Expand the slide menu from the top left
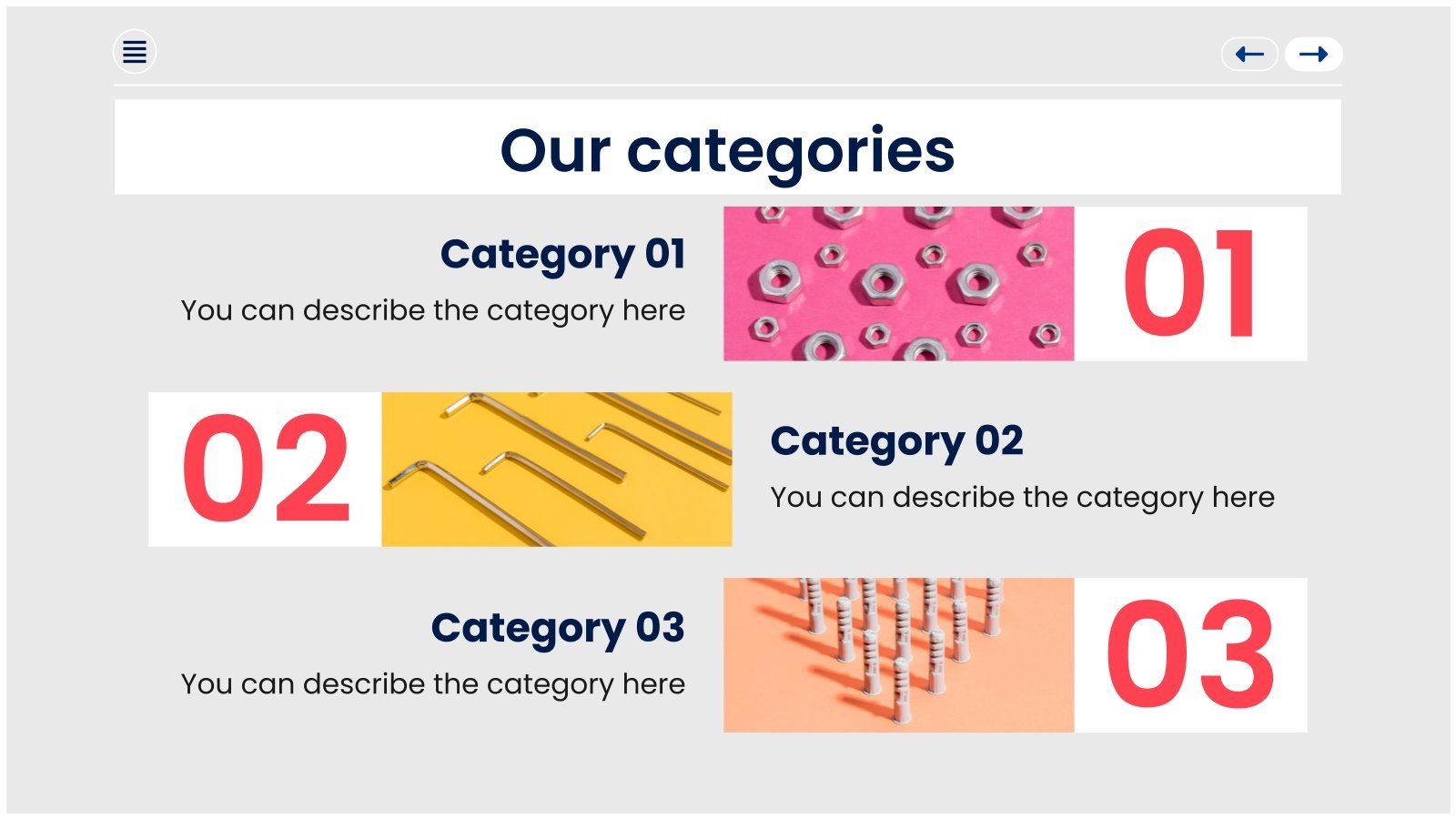1456x819 pixels. 134,53
